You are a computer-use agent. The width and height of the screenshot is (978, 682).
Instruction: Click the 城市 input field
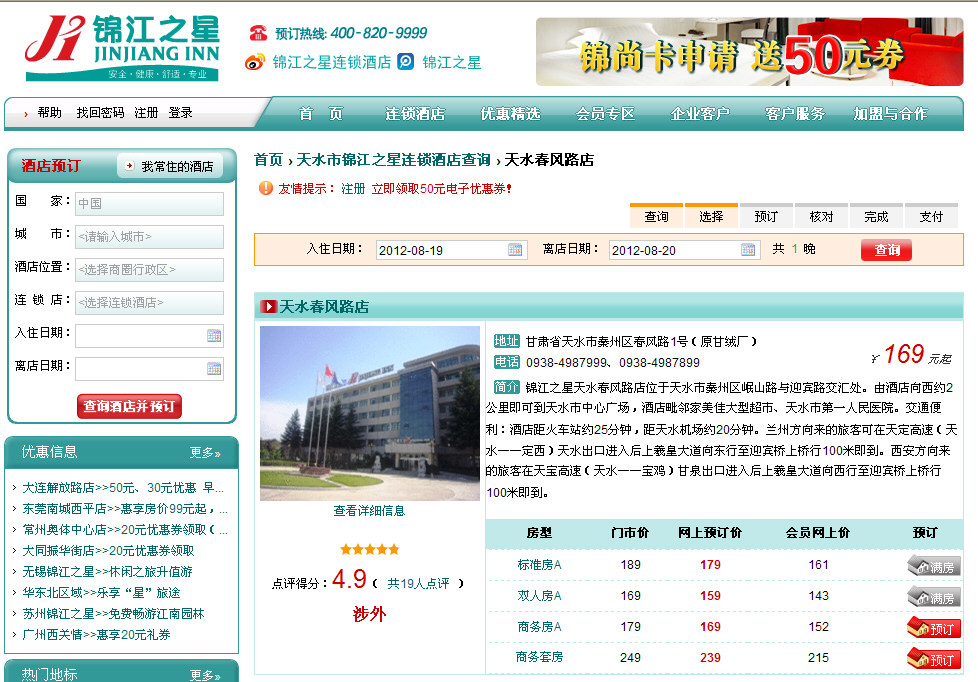click(x=149, y=236)
